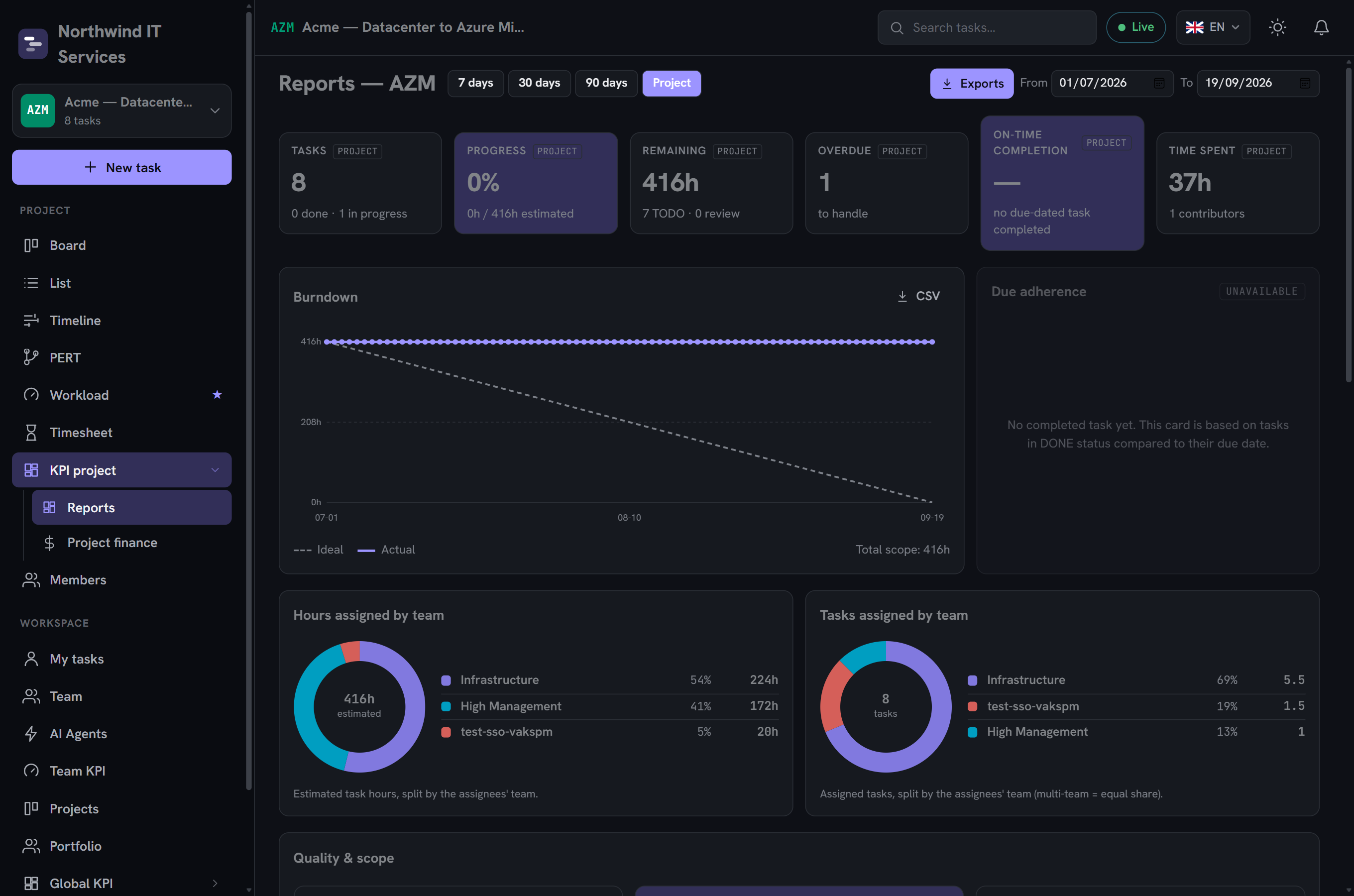Click the Overdue KPI card

pos(886,183)
